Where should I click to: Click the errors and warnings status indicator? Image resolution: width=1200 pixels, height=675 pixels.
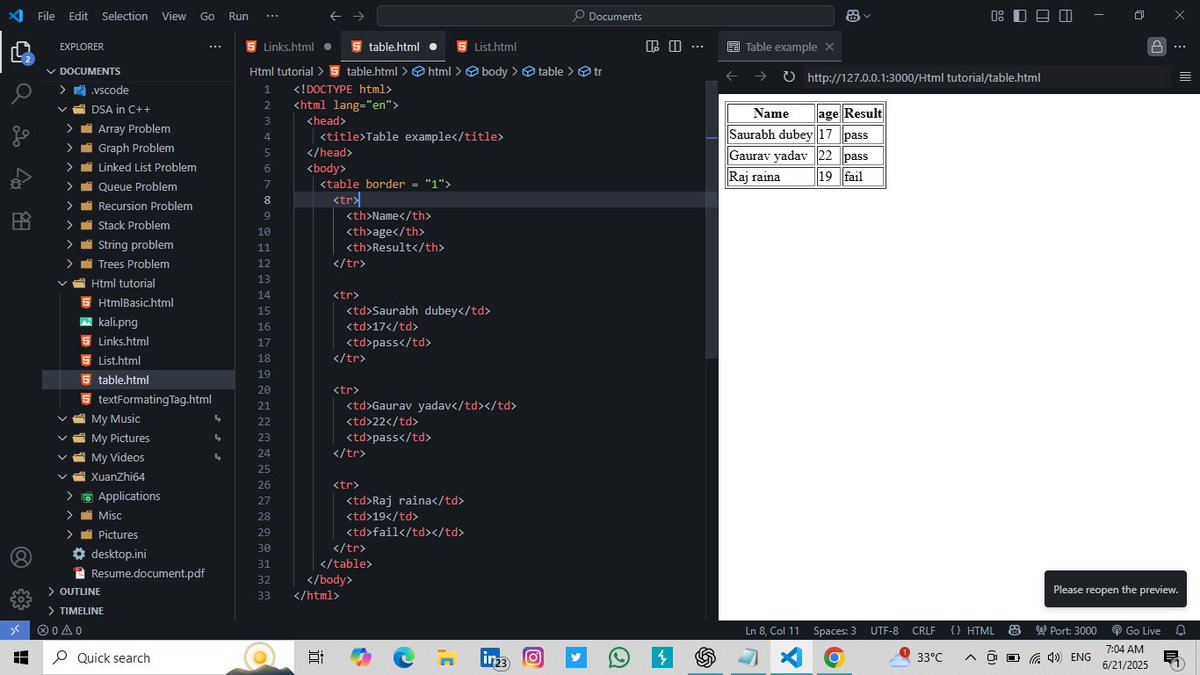[x=59, y=631]
